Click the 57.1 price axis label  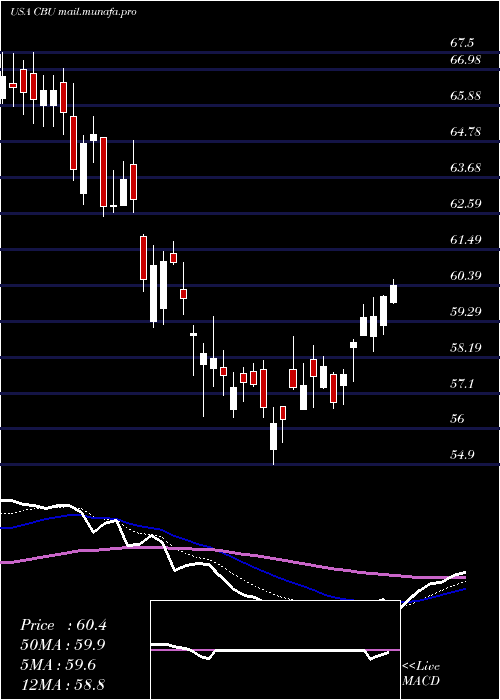462,383
